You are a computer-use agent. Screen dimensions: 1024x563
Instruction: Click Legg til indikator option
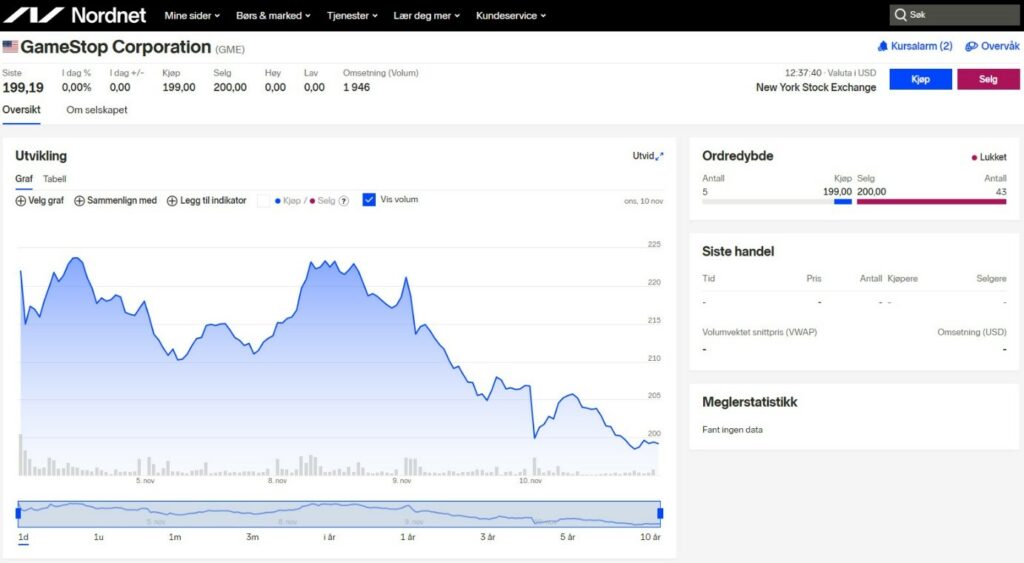coord(206,201)
